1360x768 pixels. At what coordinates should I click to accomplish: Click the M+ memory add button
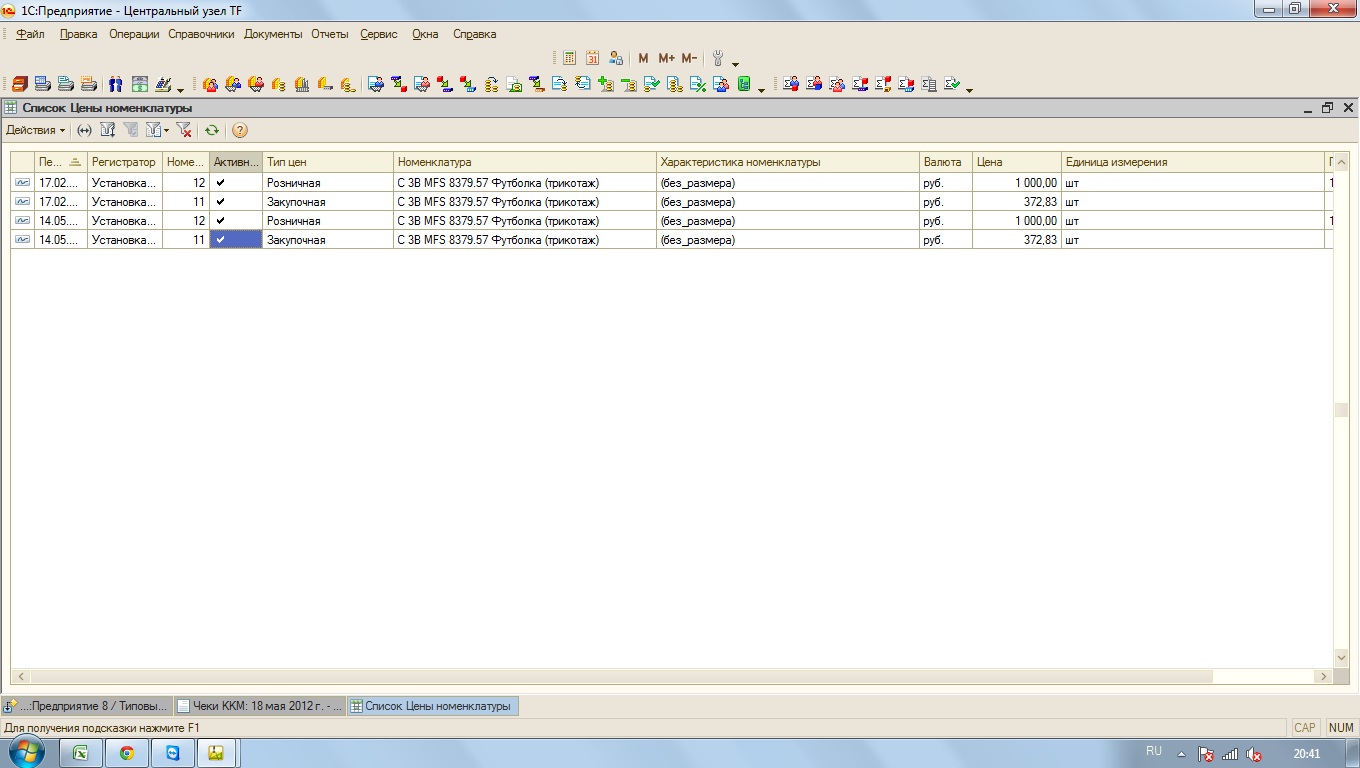[666, 59]
